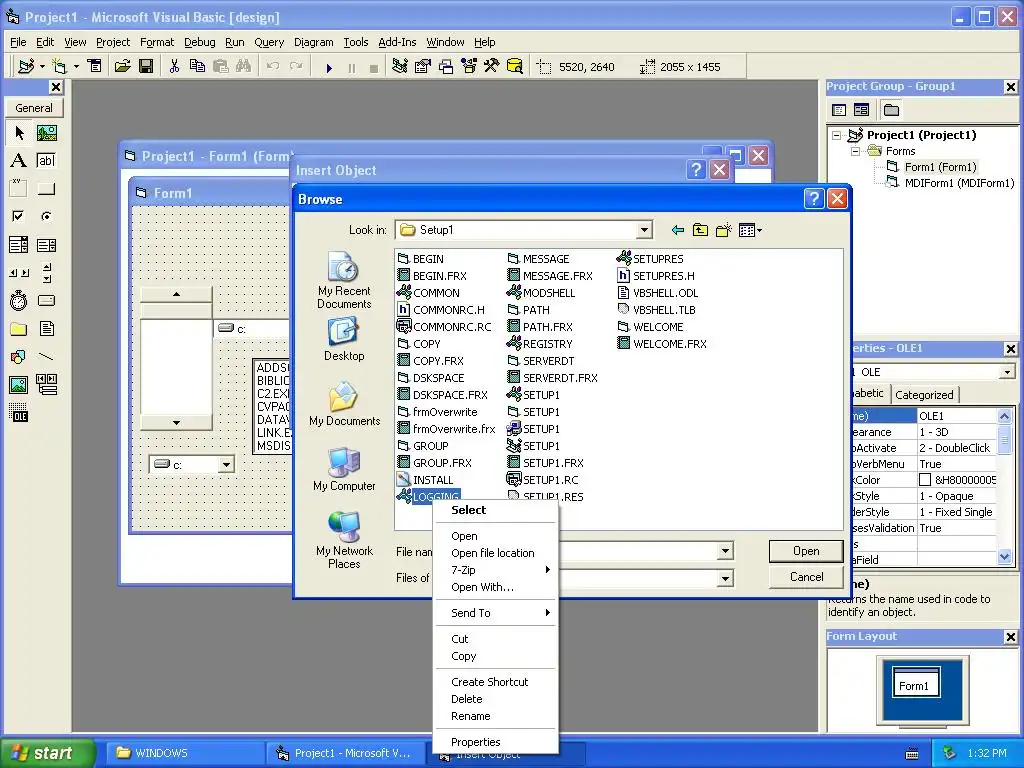Open the Diagram menu
The height and width of the screenshot is (768, 1024).
pos(313,42)
